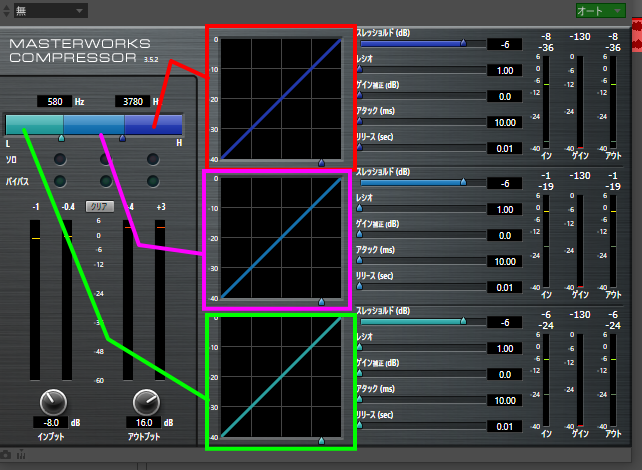This screenshot has height=470, width=642.
Task: Click the mid/high crossover handle under band bar
Action: (122, 138)
